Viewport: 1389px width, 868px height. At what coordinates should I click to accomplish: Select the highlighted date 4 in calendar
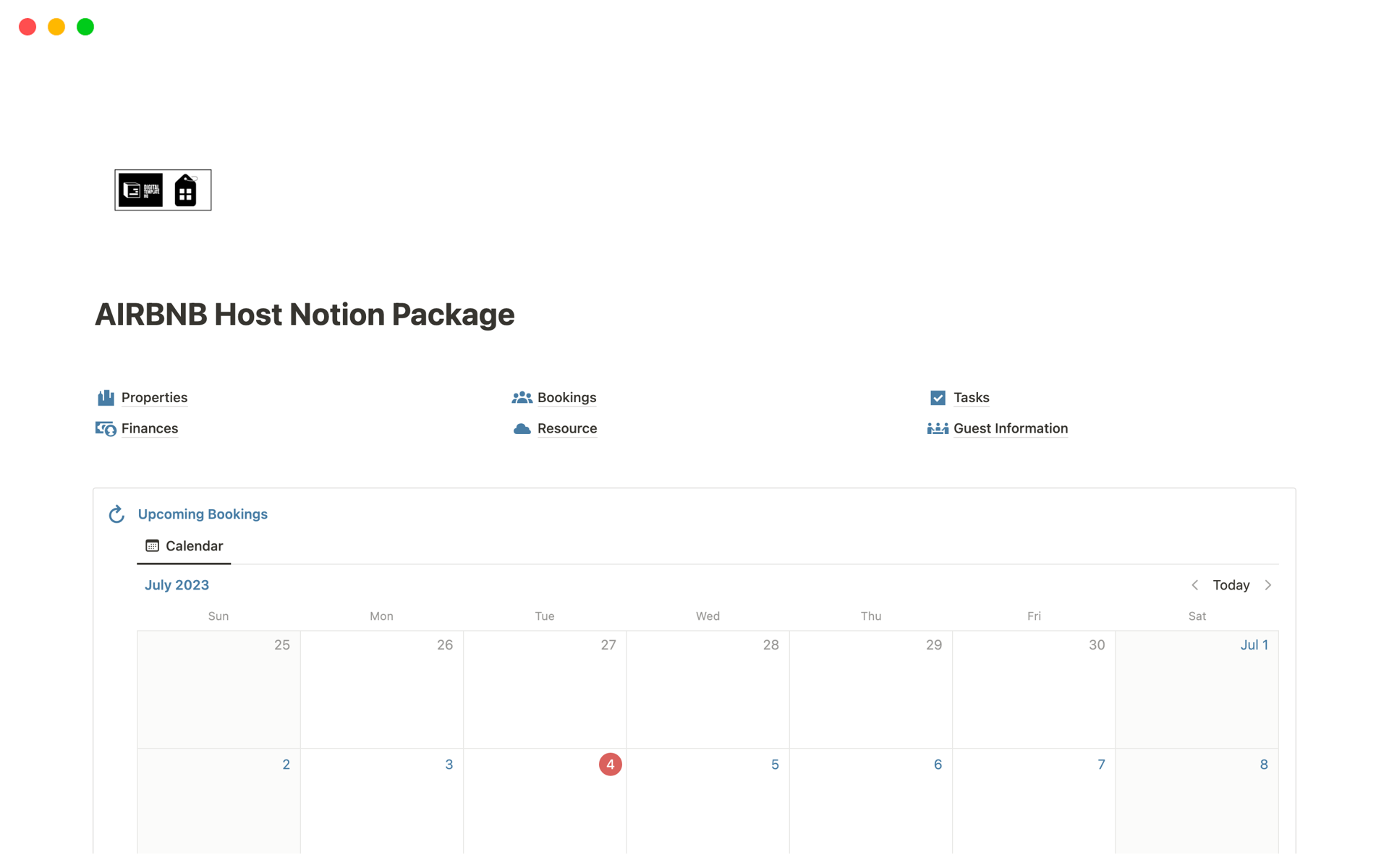coord(610,765)
